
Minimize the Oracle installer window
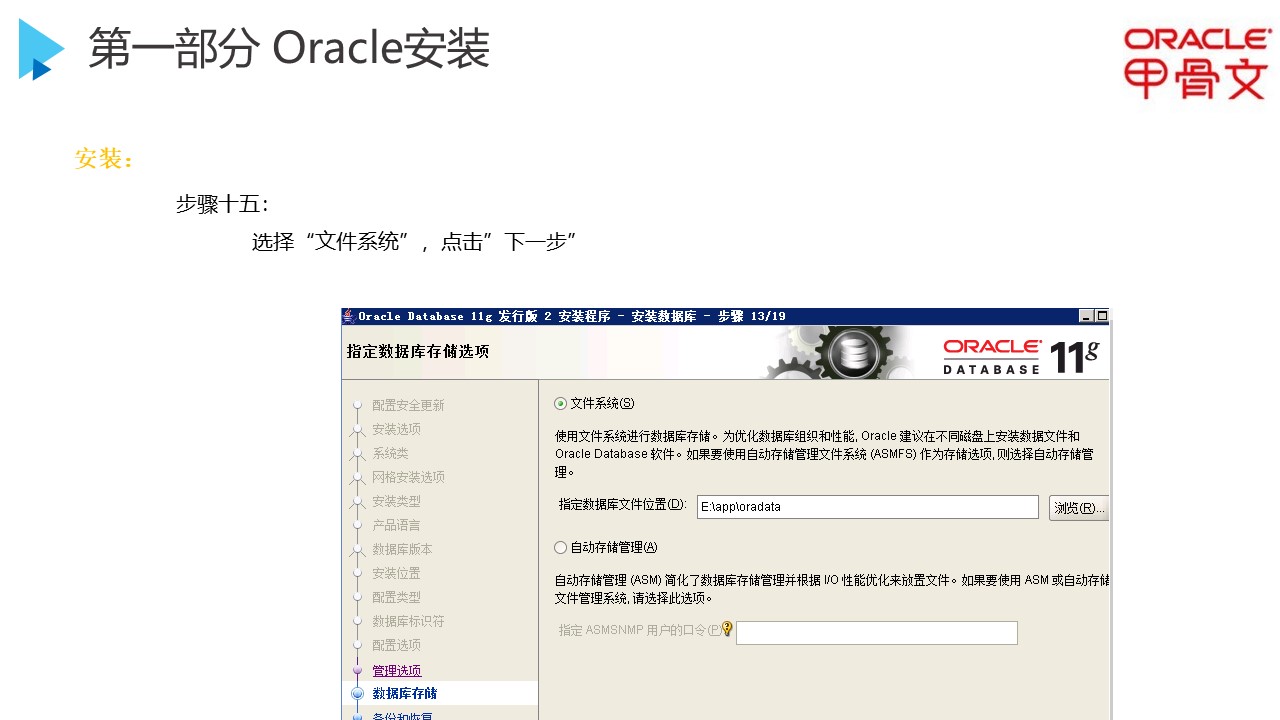(x=1087, y=316)
